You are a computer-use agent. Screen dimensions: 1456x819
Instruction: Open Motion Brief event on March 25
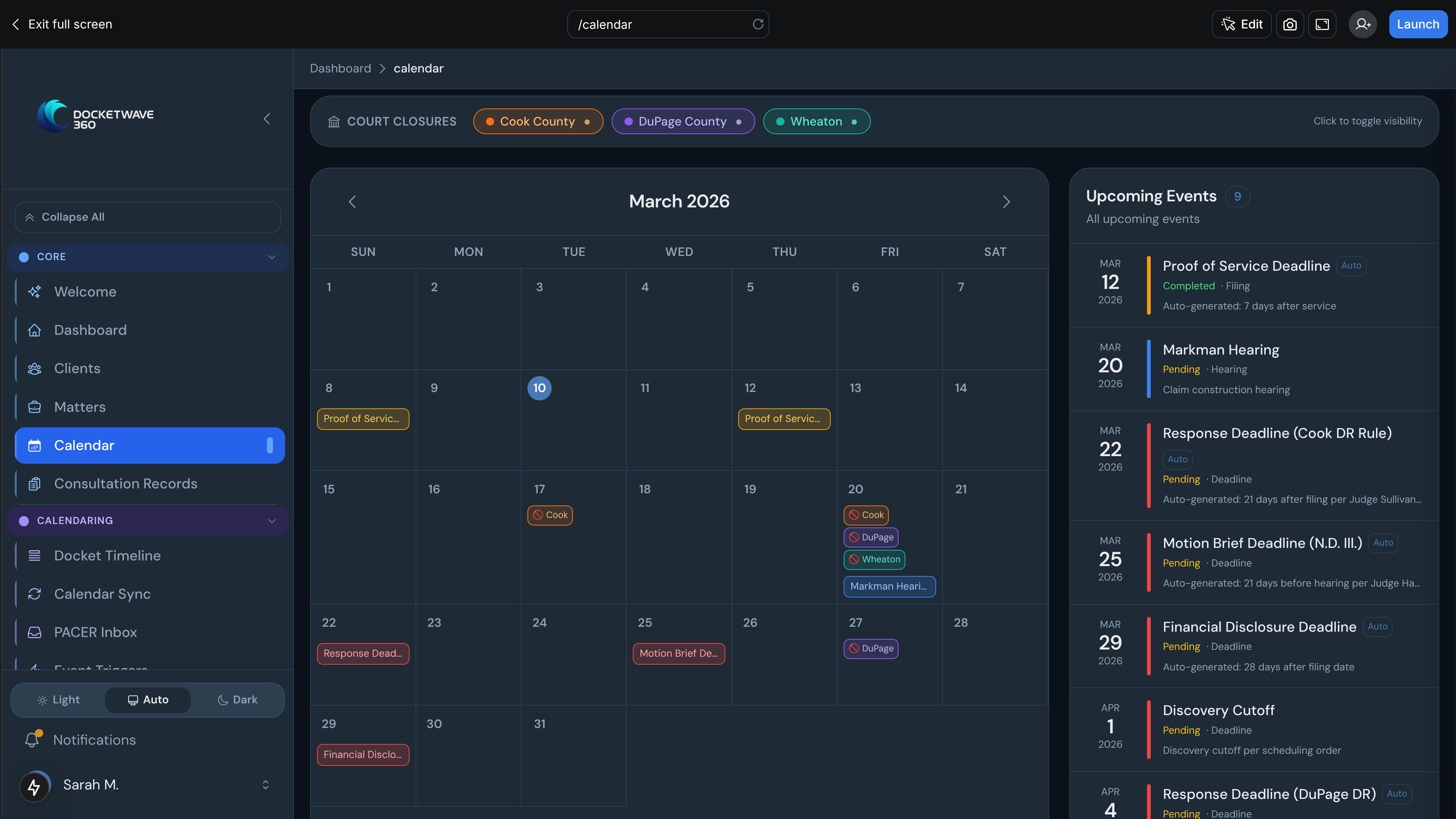tap(678, 653)
